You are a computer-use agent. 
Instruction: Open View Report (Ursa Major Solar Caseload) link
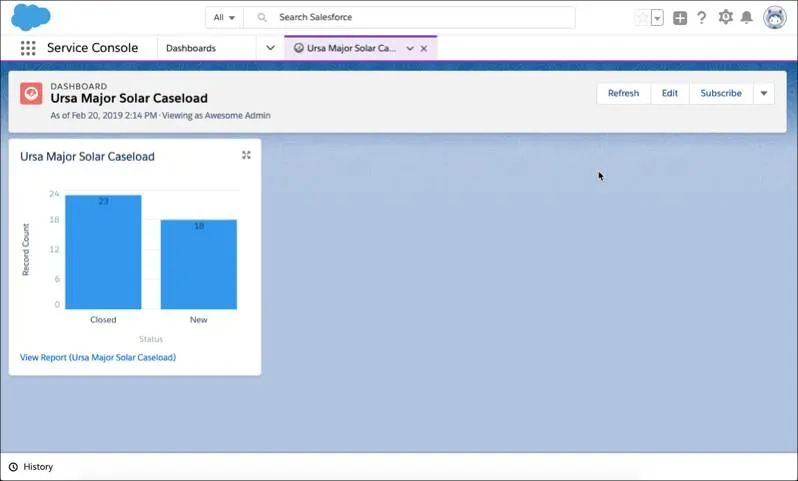pos(98,357)
